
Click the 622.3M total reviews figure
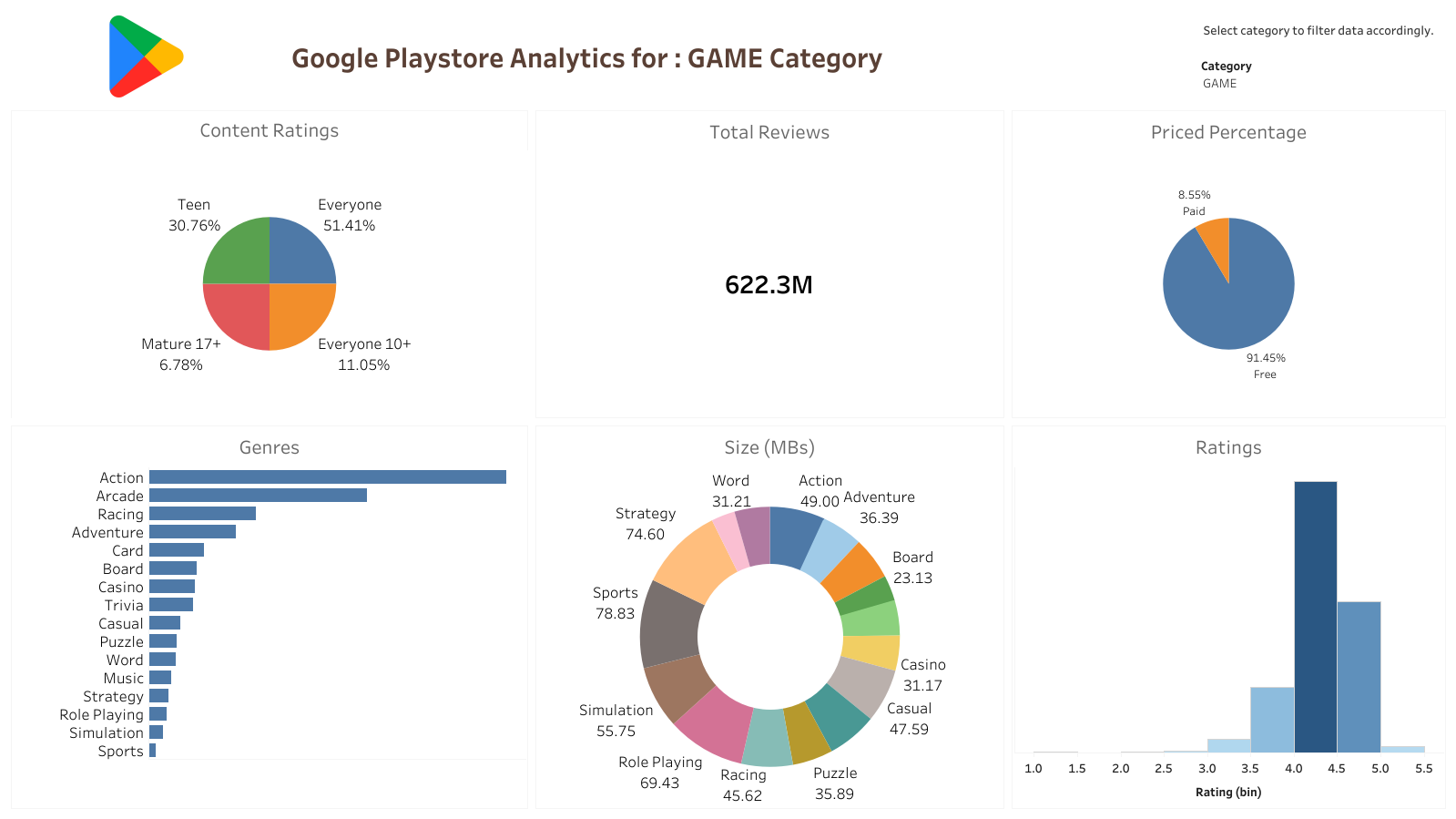(769, 285)
